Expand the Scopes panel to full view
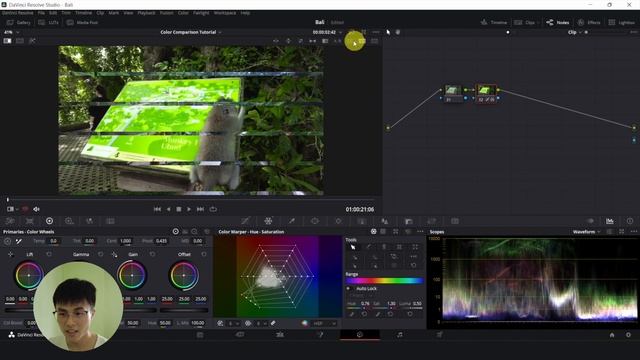Screen dimensions: 640x360 pos(622,231)
